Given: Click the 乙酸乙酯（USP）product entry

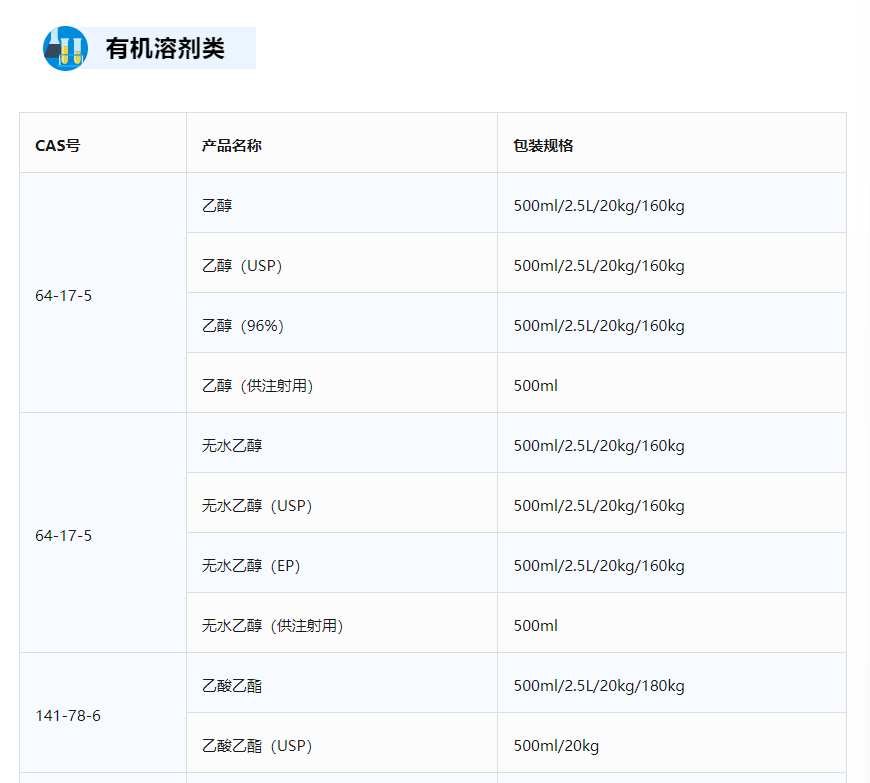Looking at the screenshot, I should point(257,746).
